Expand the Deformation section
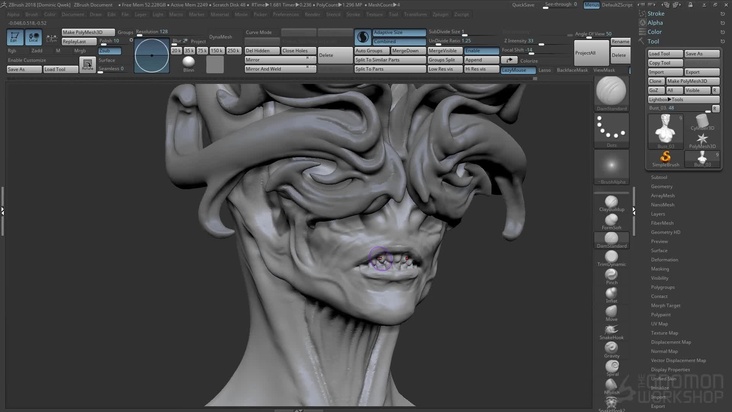The image size is (732, 412). tap(664, 259)
